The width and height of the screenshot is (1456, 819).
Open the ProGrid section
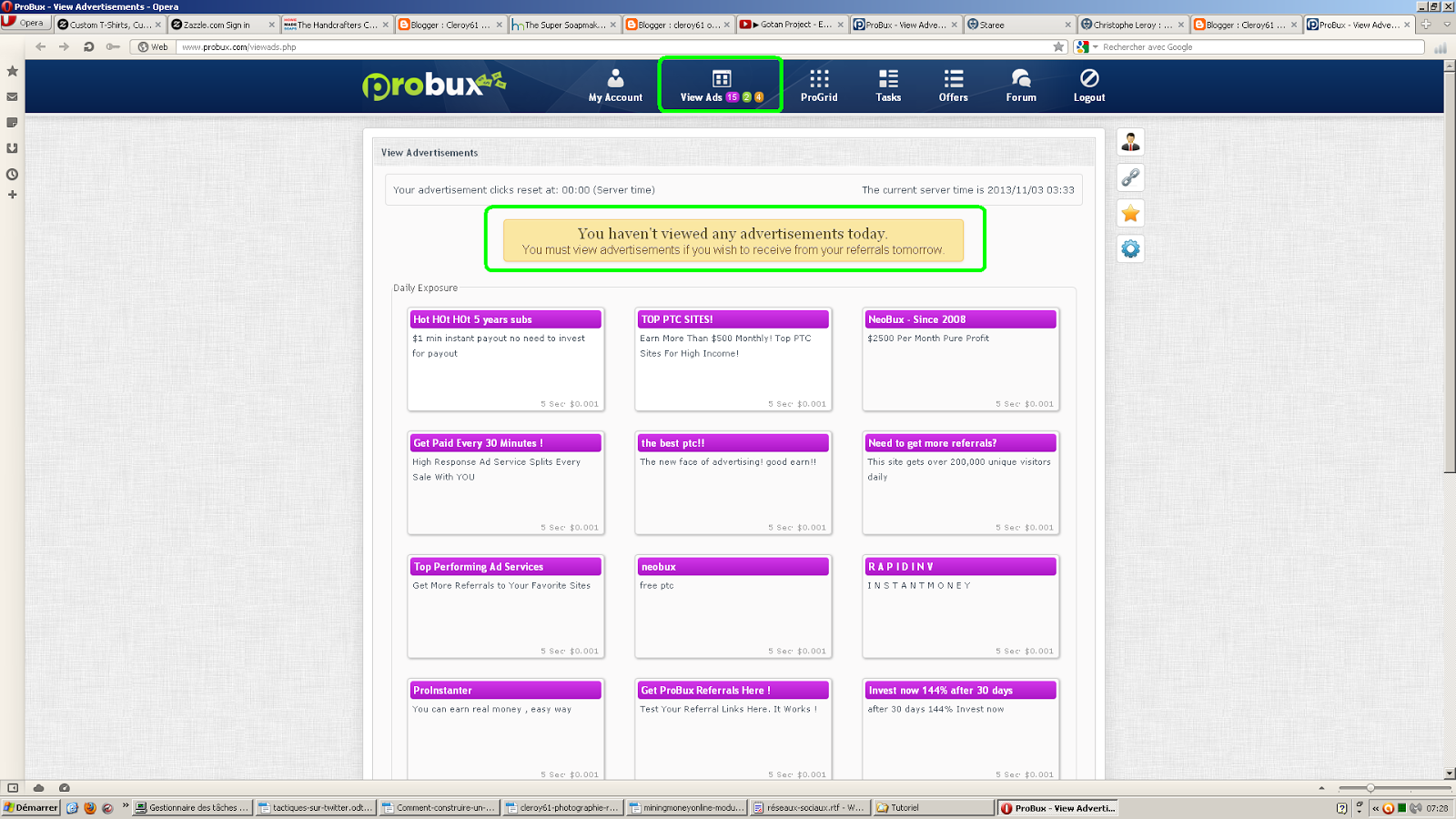click(819, 86)
